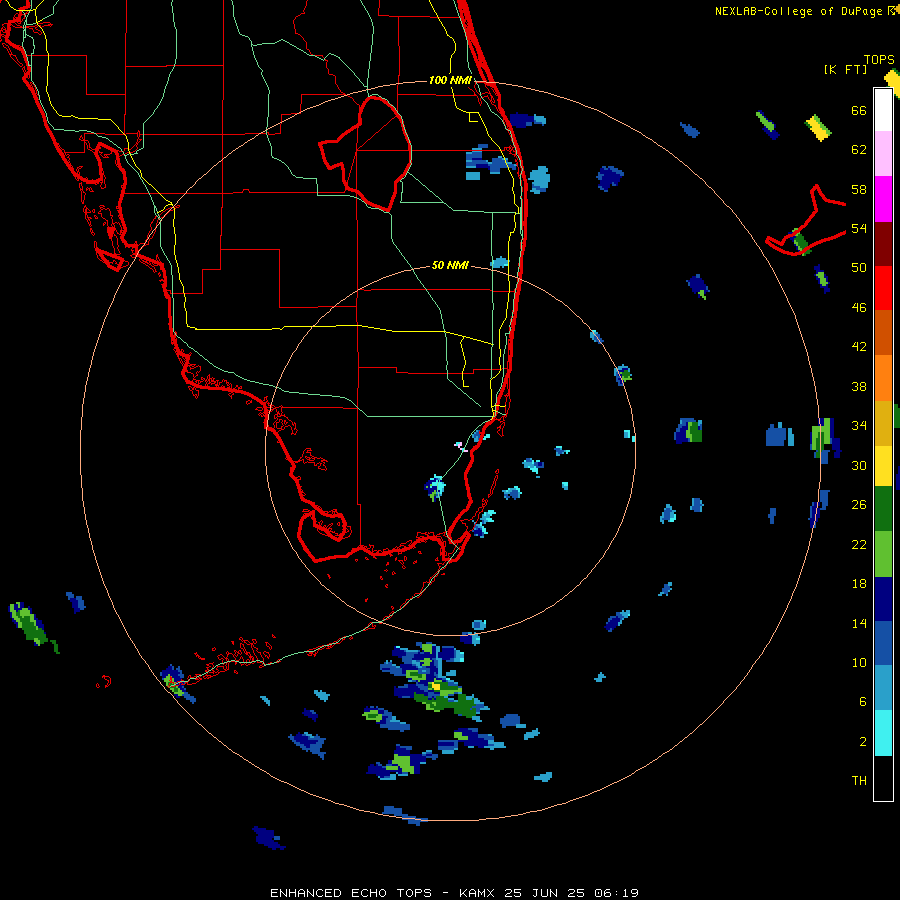Click the 46 legend scale value
Screen dimensions: 900x900
point(859,308)
